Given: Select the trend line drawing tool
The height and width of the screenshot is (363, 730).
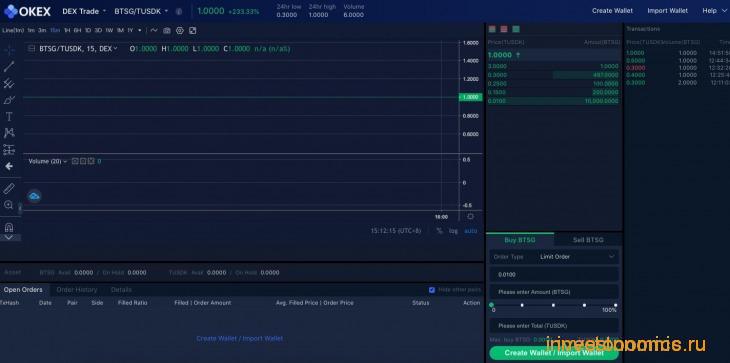Looking at the screenshot, I should click(x=9, y=67).
